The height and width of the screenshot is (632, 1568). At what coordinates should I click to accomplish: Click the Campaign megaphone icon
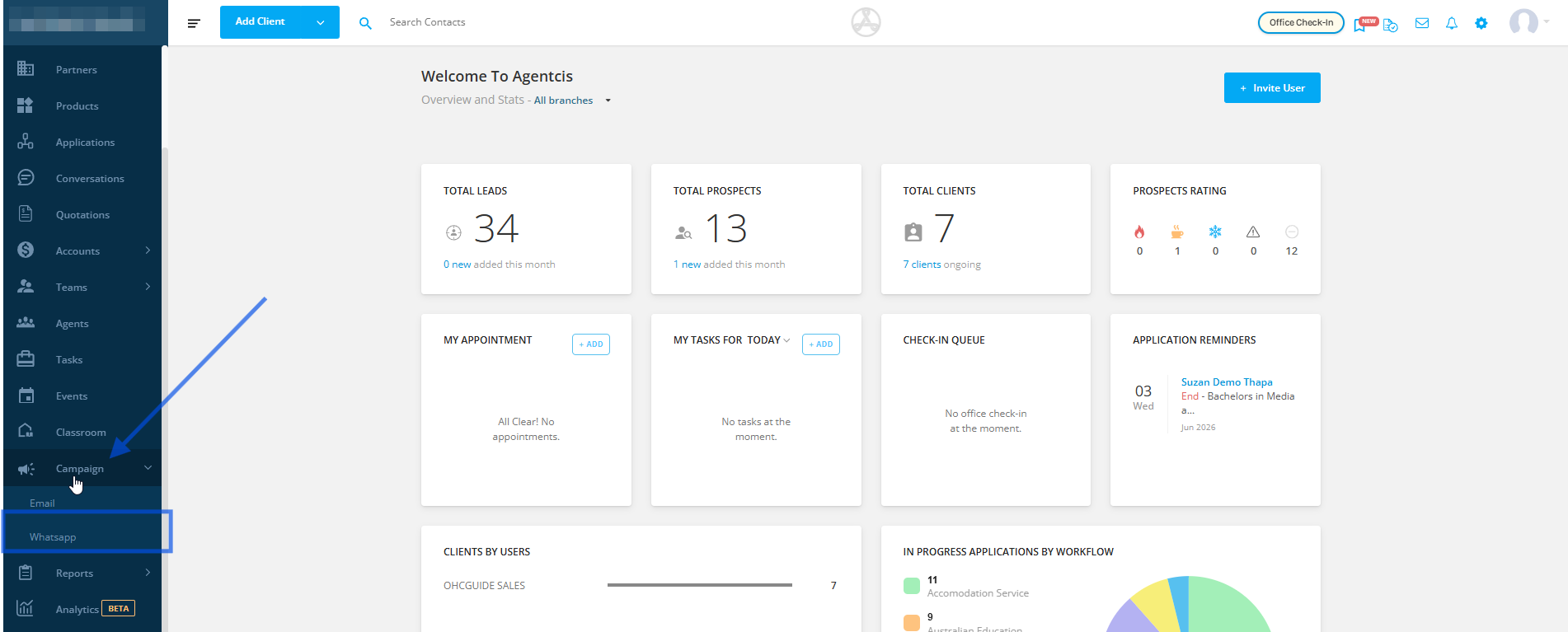click(x=26, y=469)
